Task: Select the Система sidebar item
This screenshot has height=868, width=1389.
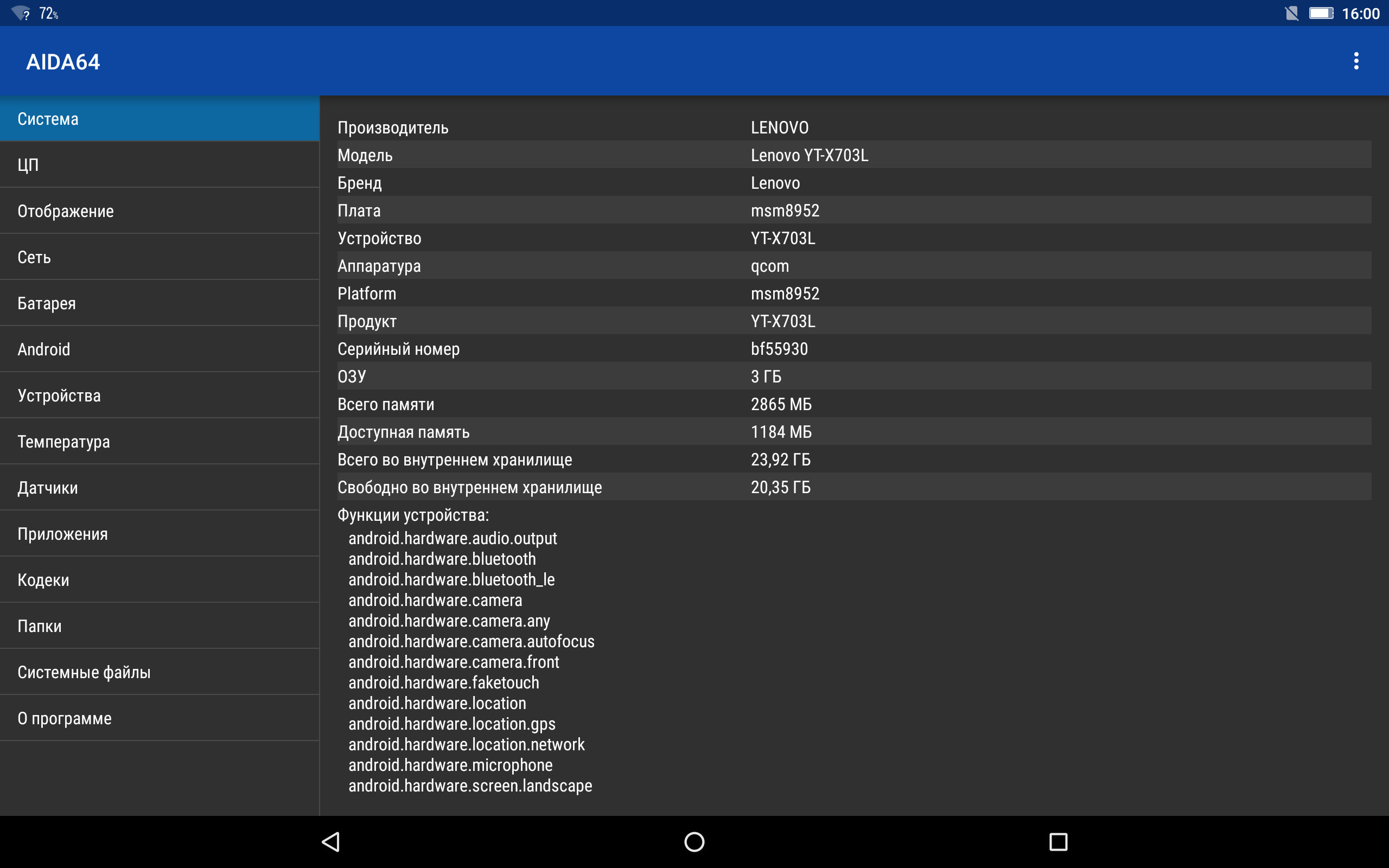Action: tap(160, 119)
